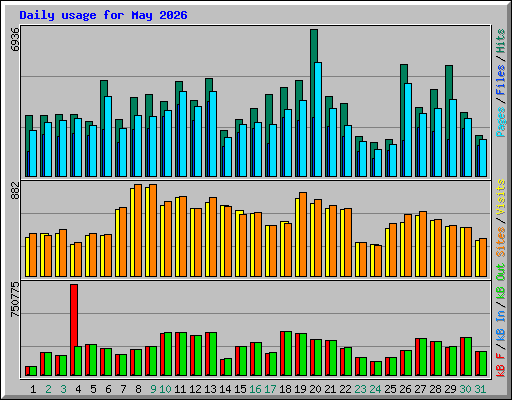Click day label 7 on x-axis
The image size is (512, 400).
[x=123, y=389]
